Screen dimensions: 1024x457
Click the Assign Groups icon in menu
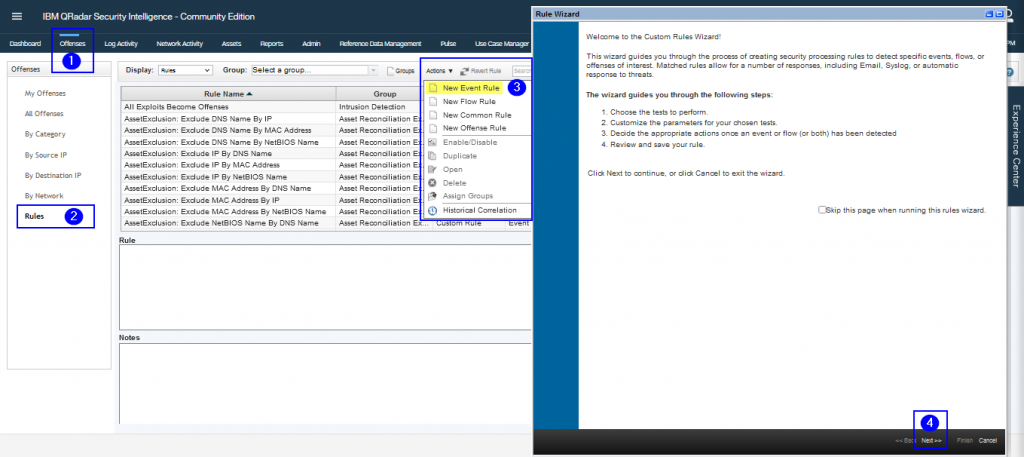[432, 196]
